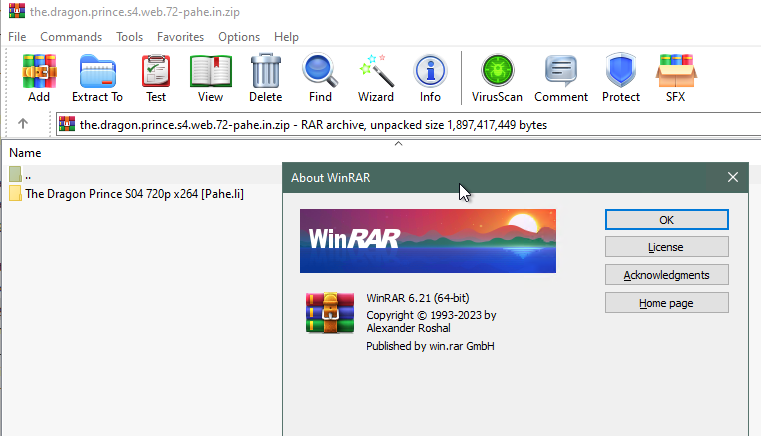Confirm About dialog with OK
Screen dimensions: 761x436
(666, 219)
